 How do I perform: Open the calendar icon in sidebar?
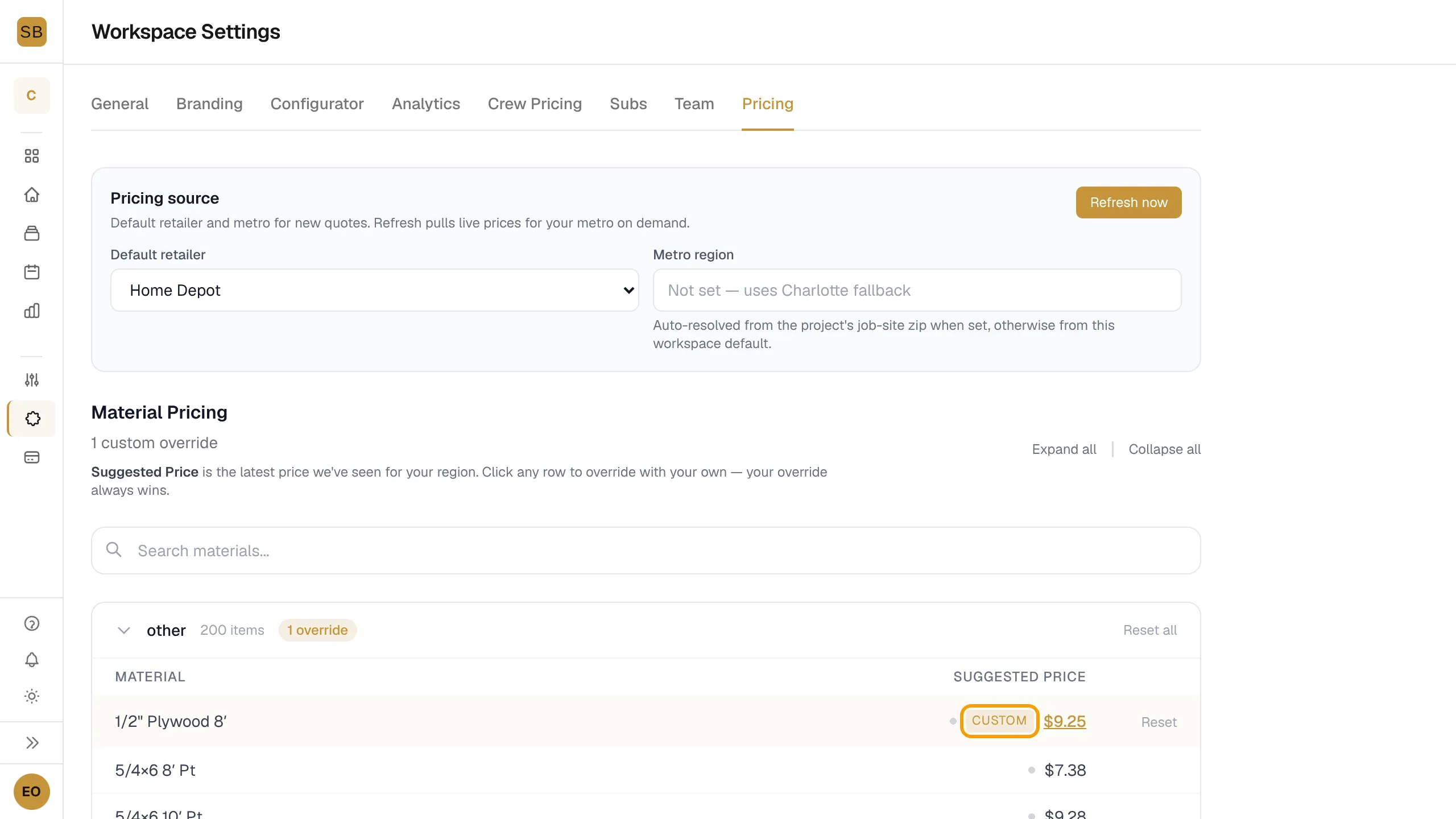[x=32, y=272]
